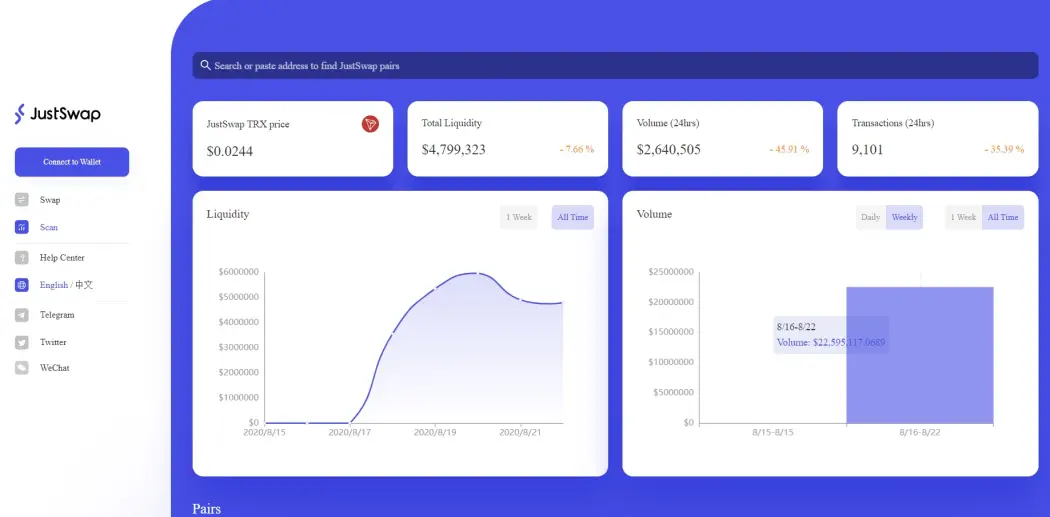Click the Swap sidebar icon
The height and width of the screenshot is (517, 1050).
click(x=21, y=200)
